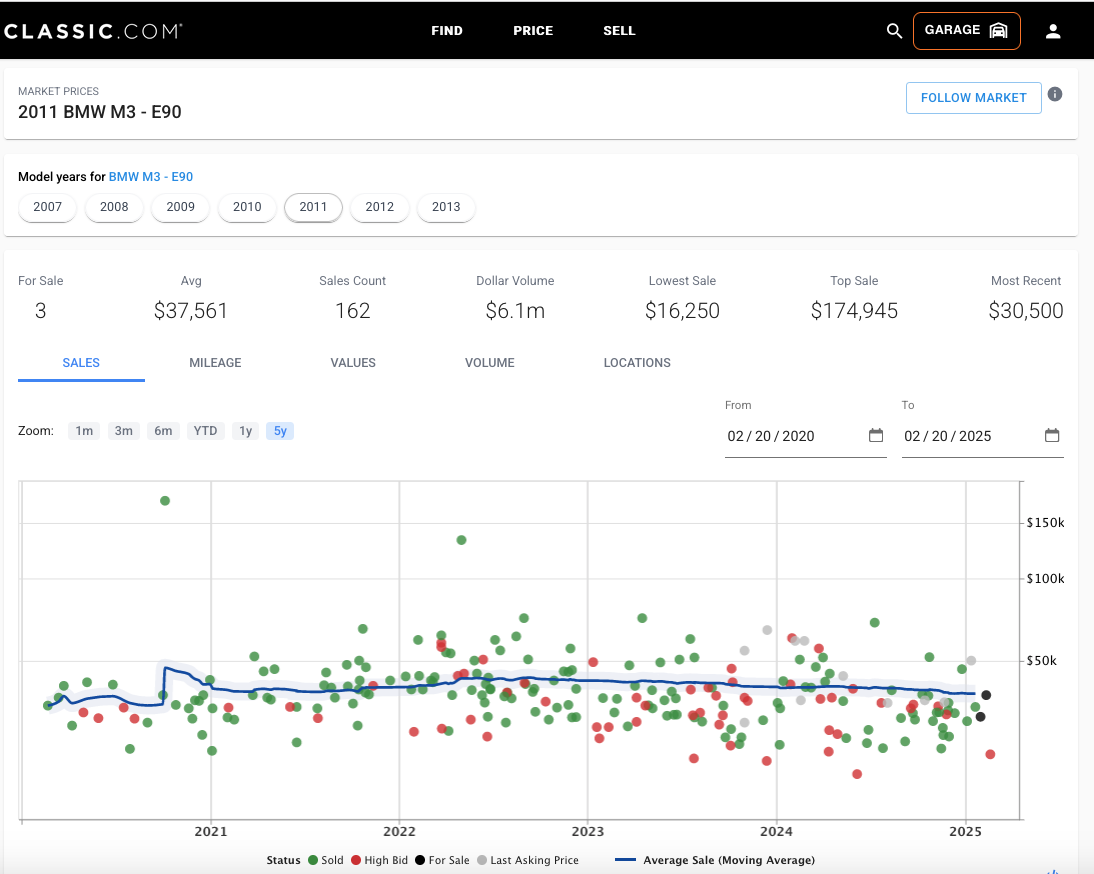
Task: Open the Volume tab
Action: (490, 363)
